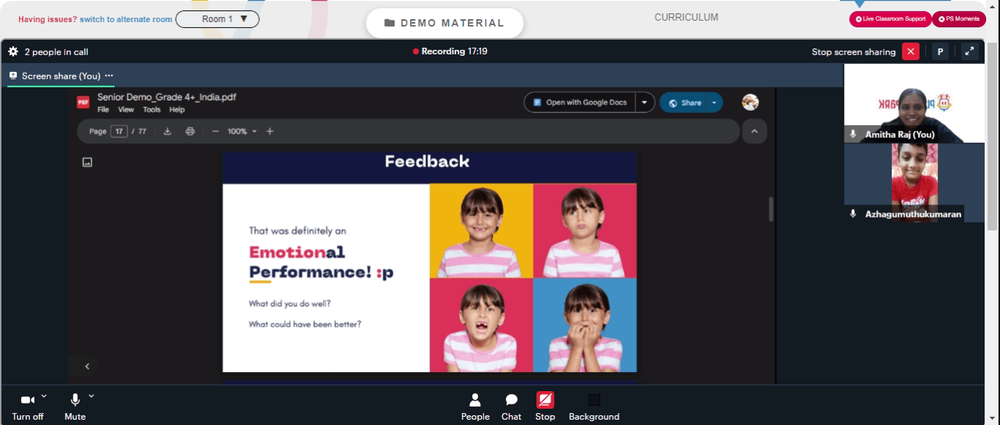Screen dimensions: 1000x425
Task: Click the Stop screen sharing label
Action: click(x=853, y=52)
